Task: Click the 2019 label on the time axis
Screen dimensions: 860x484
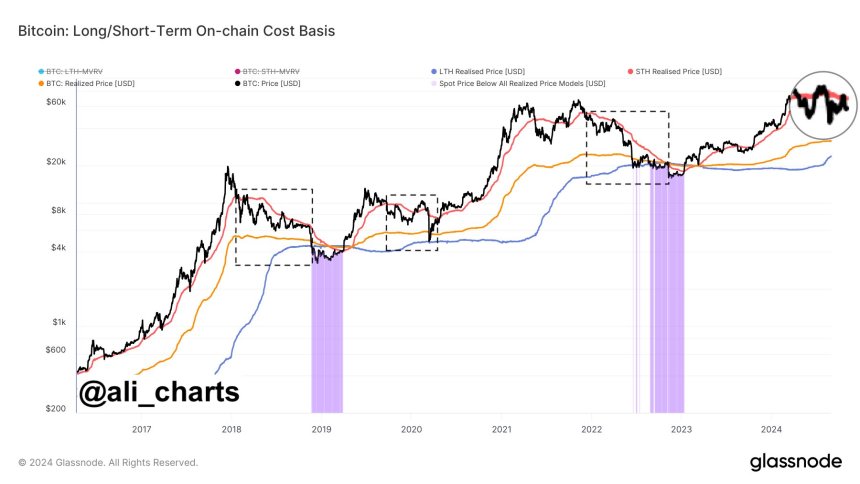Action: pyautogui.click(x=321, y=428)
